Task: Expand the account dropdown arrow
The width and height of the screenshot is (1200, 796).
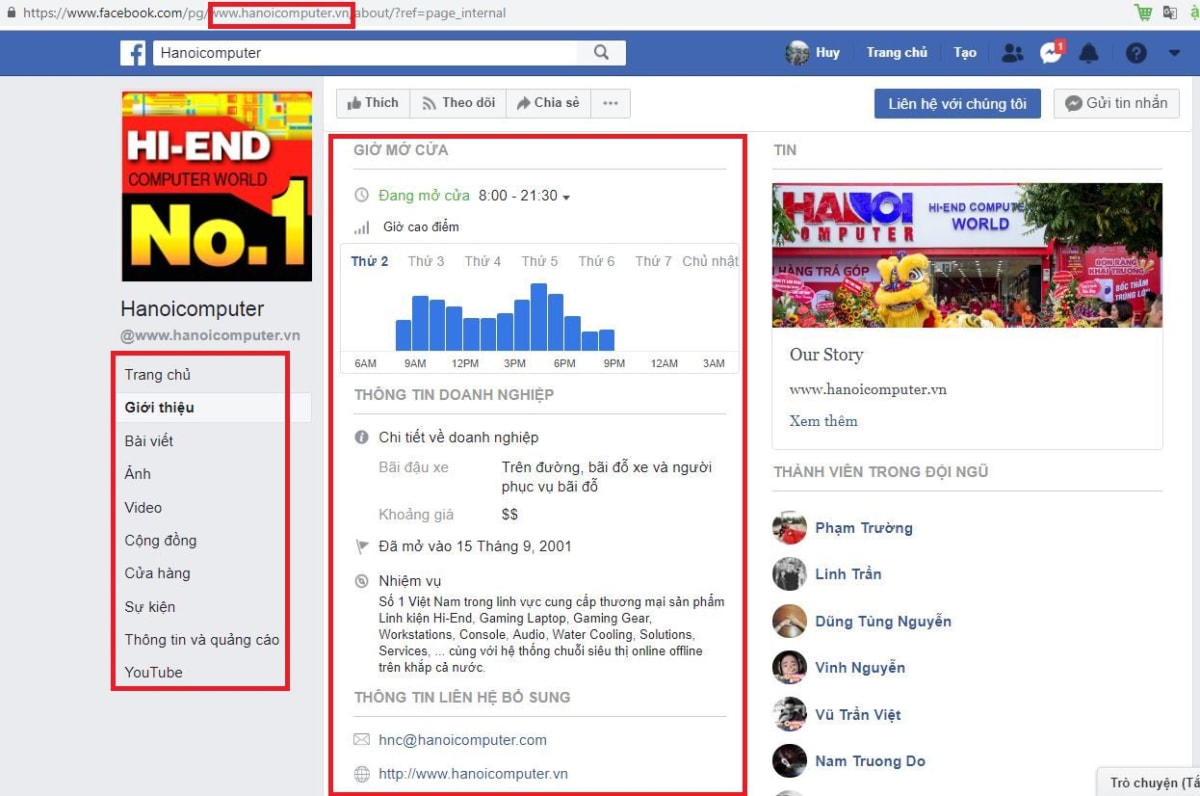Action: [x=1174, y=54]
